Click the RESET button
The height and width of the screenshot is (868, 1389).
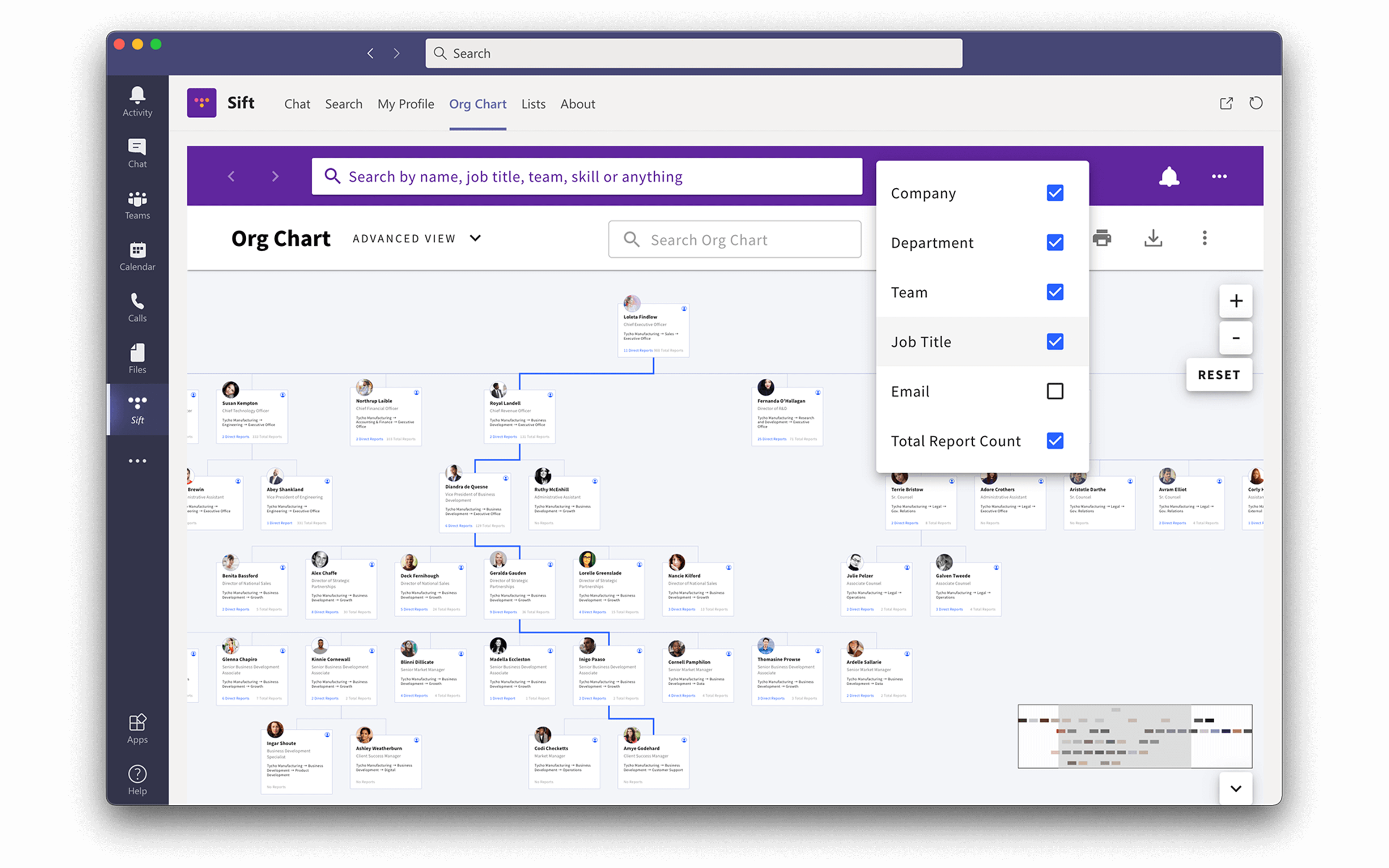coord(1219,375)
